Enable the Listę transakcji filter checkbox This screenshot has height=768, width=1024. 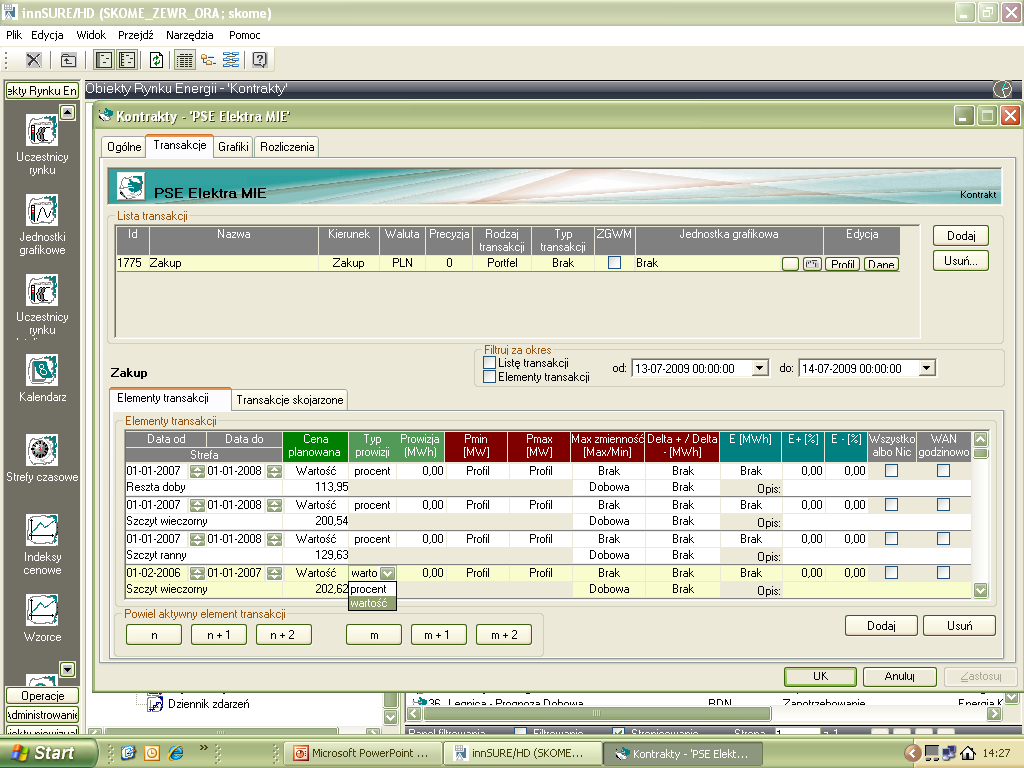[489, 362]
